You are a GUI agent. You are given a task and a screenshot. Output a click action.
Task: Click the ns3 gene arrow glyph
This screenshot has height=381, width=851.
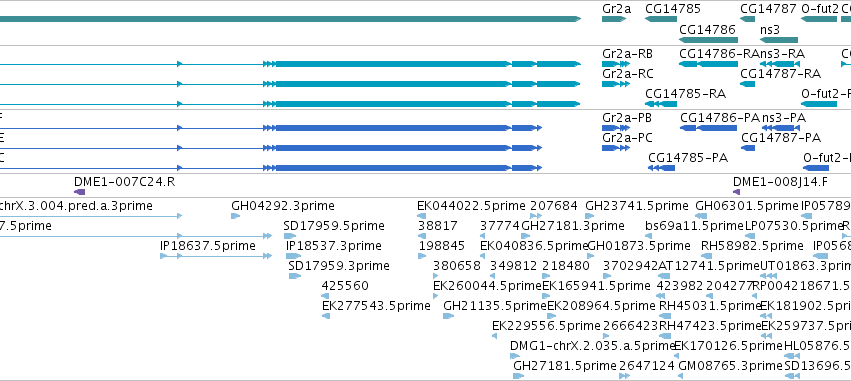tap(779, 40)
